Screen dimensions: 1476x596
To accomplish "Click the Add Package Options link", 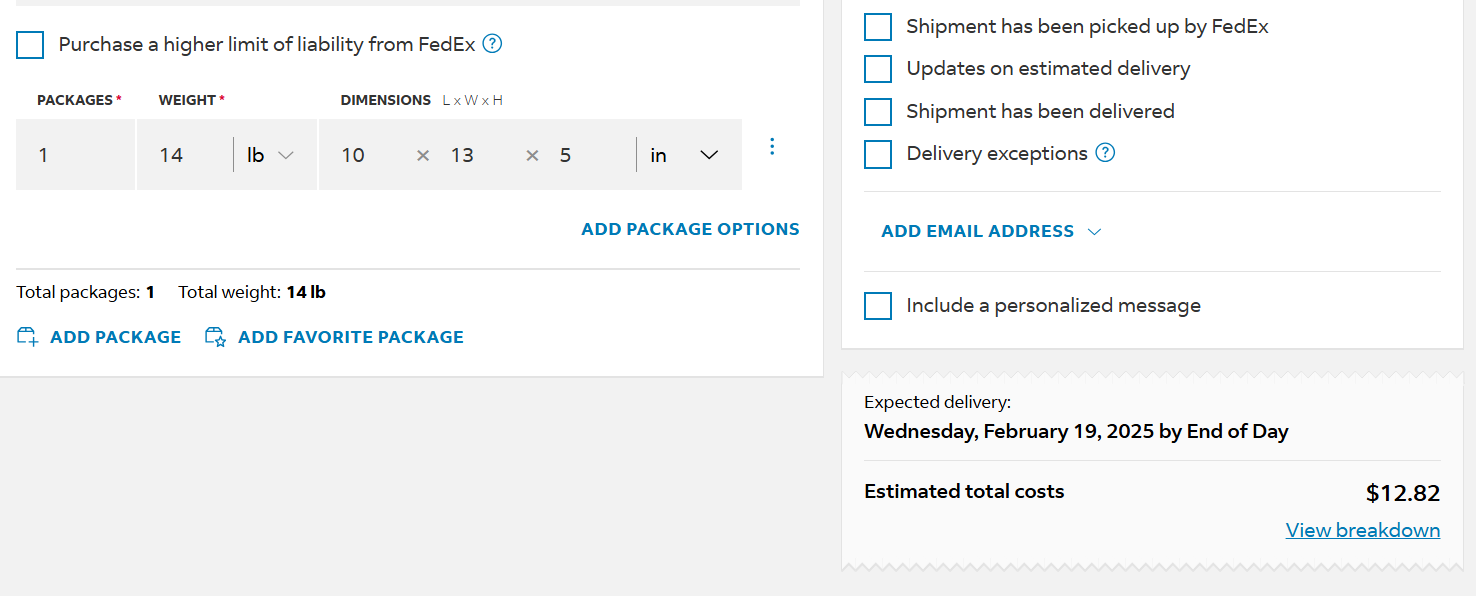I will (x=690, y=229).
